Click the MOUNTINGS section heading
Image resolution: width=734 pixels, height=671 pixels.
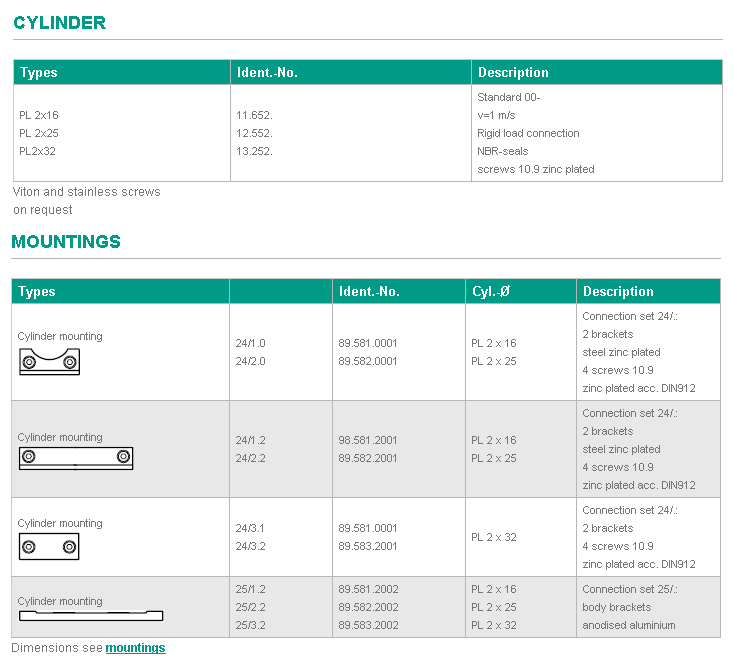click(66, 242)
